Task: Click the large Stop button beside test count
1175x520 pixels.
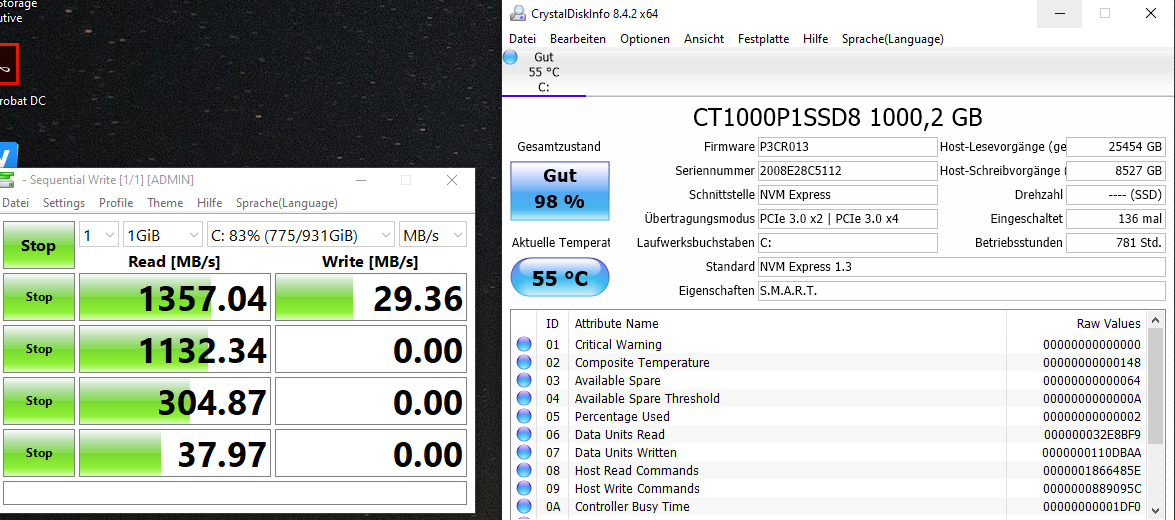Action: (38, 245)
